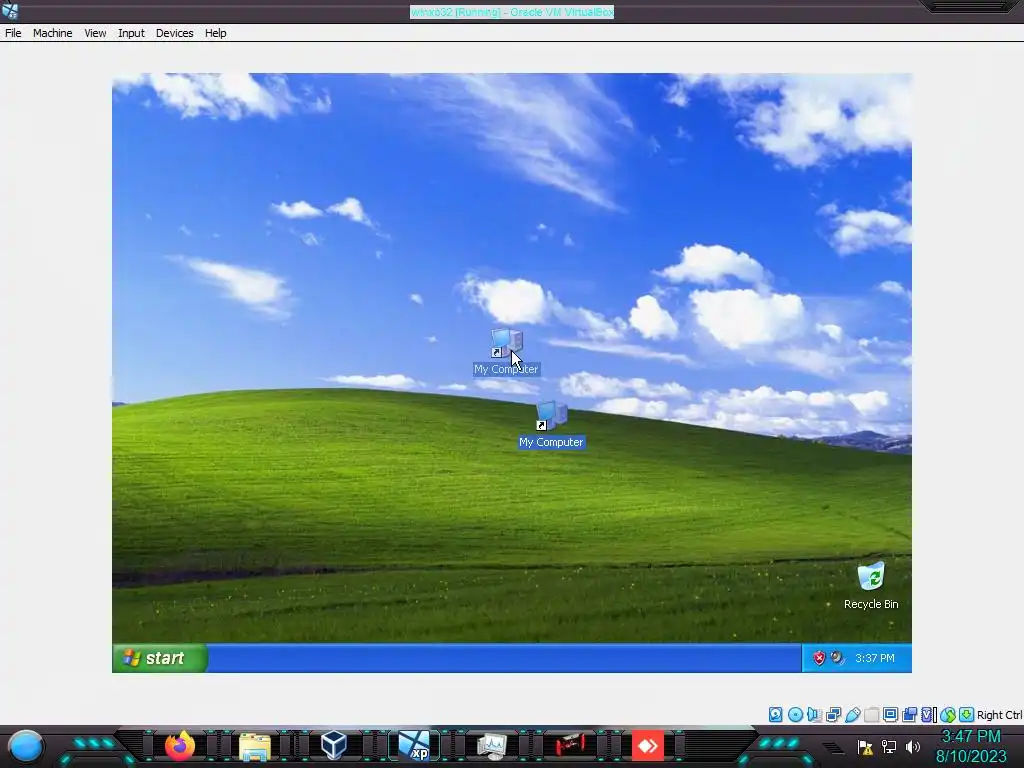The width and height of the screenshot is (1024, 768).
Task: Click the recording status icon
Action: tap(909, 714)
